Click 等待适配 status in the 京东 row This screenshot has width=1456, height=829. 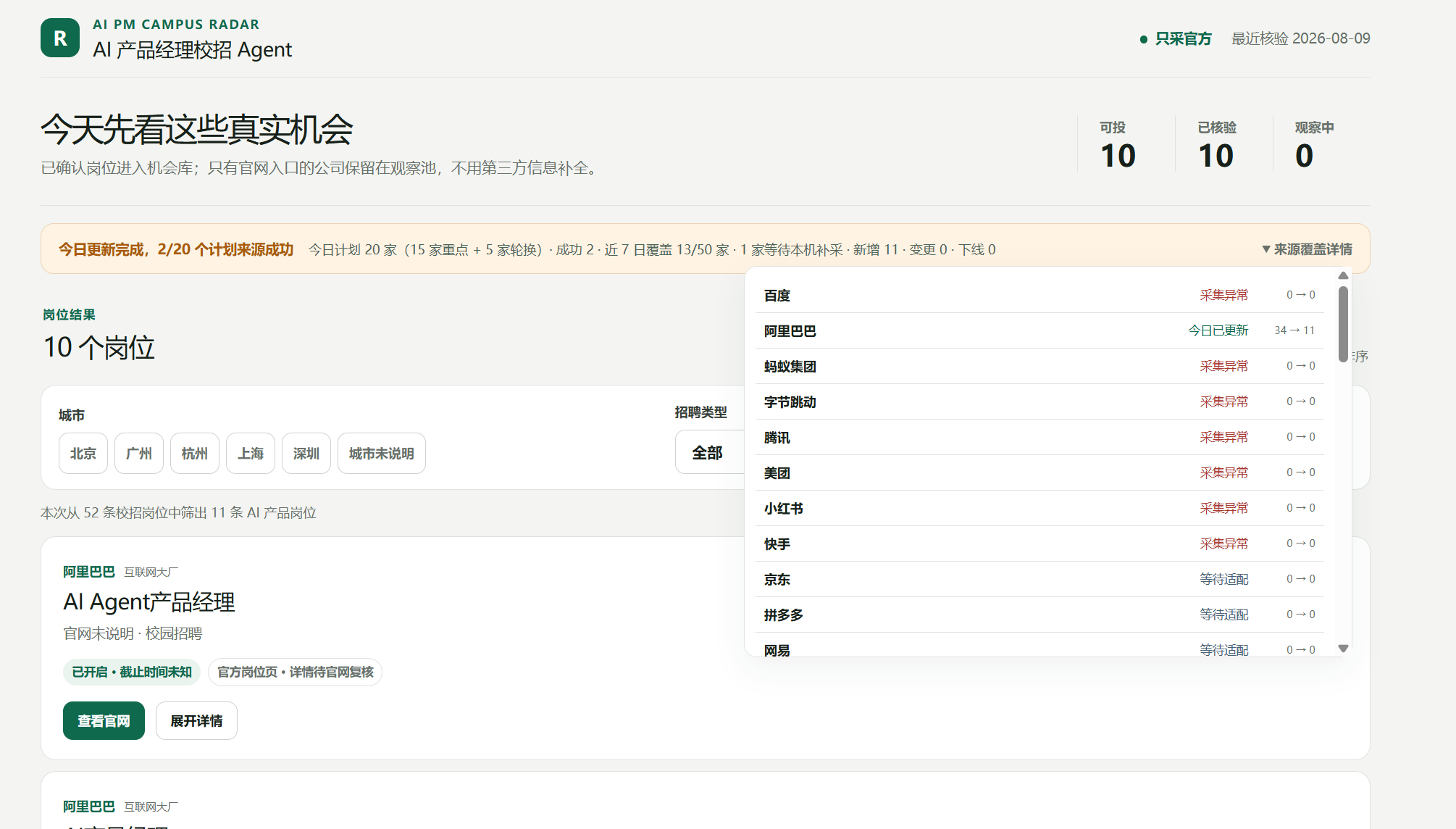(x=1224, y=579)
